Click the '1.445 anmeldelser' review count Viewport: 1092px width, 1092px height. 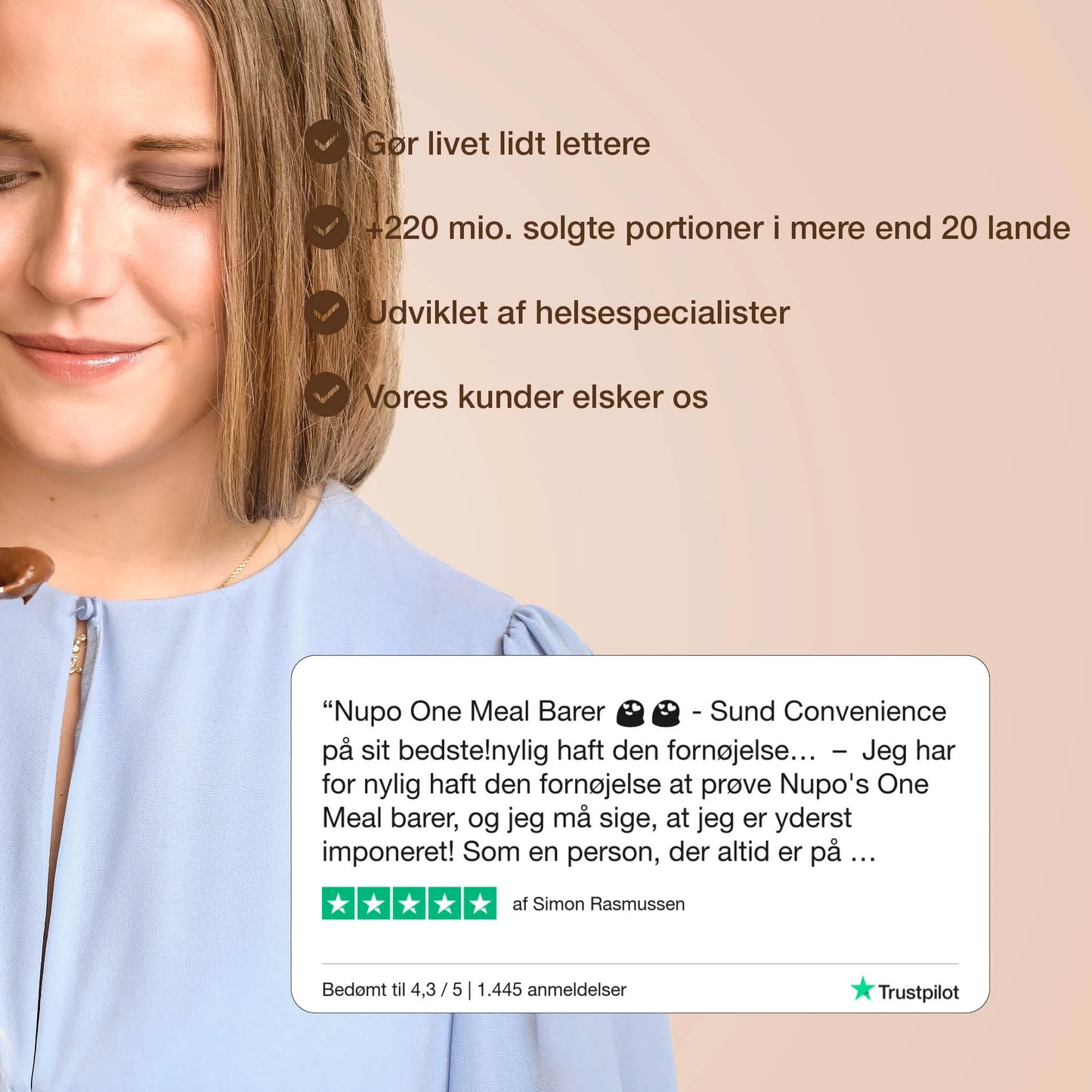coord(552,990)
